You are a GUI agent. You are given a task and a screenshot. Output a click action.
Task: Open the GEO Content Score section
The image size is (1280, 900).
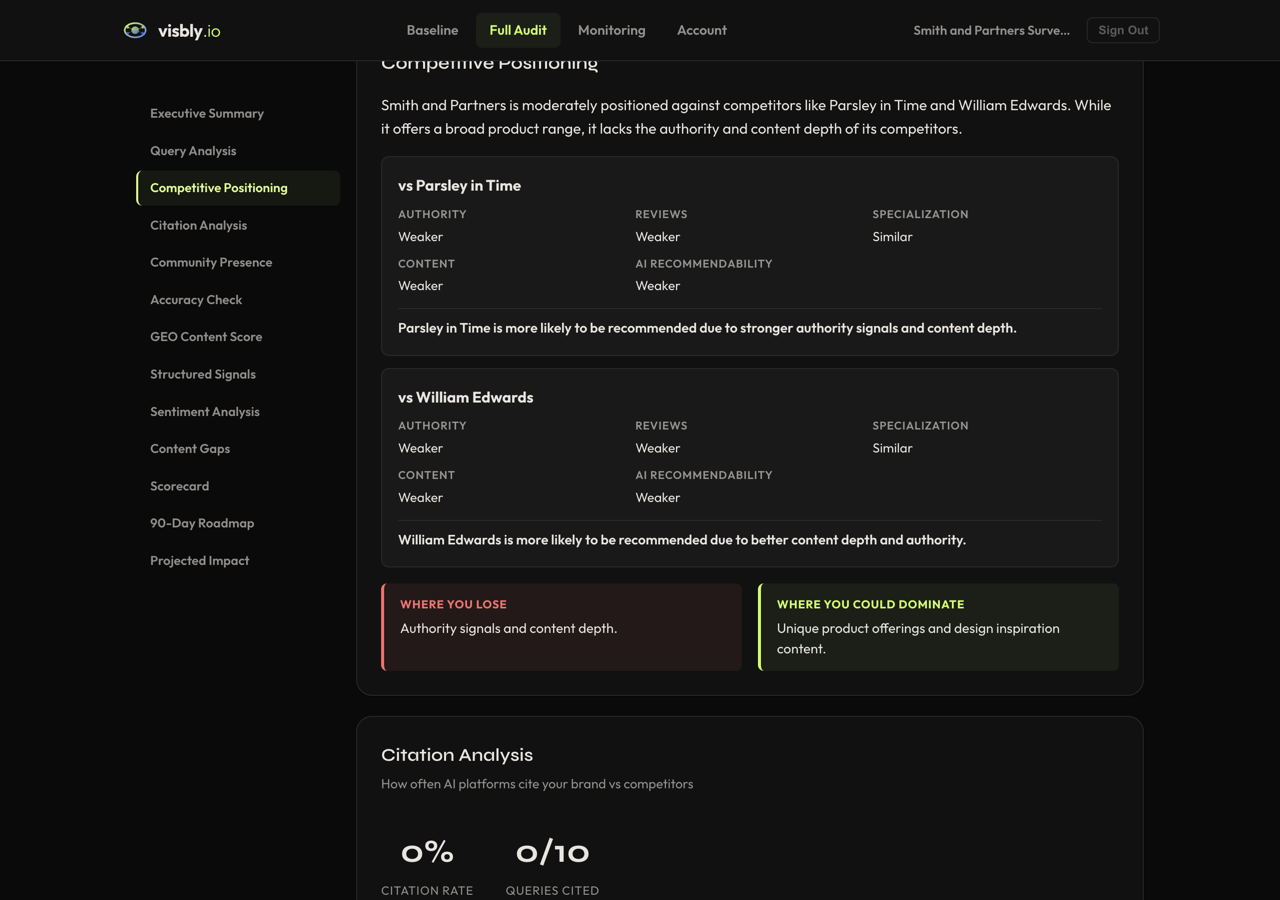[206, 336]
